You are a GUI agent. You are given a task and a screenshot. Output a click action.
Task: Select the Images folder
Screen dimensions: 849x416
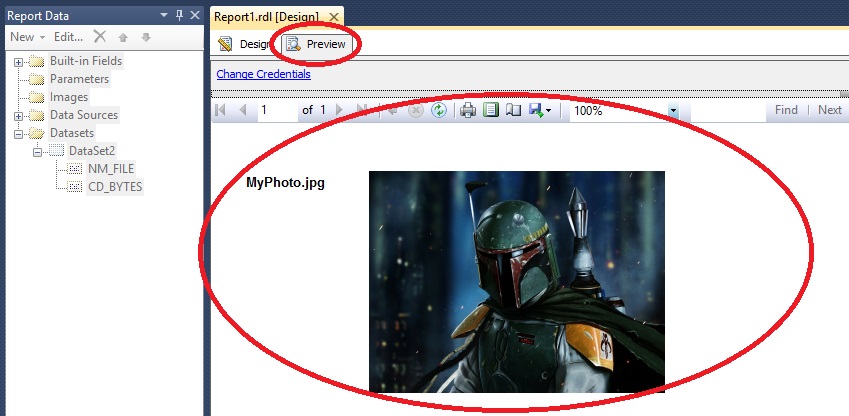(x=69, y=97)
